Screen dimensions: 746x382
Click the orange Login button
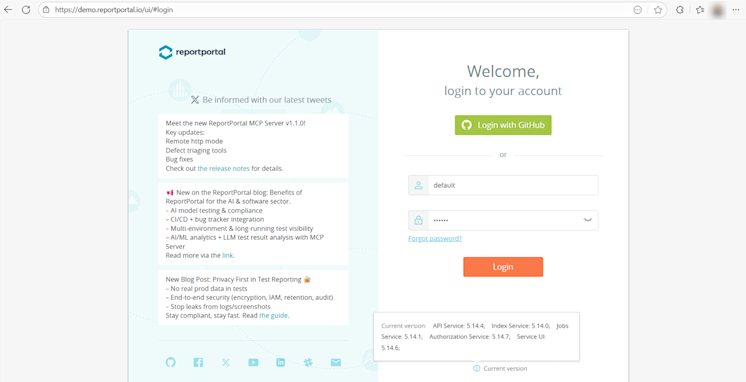pyautogui.click(x=503, y=267)
